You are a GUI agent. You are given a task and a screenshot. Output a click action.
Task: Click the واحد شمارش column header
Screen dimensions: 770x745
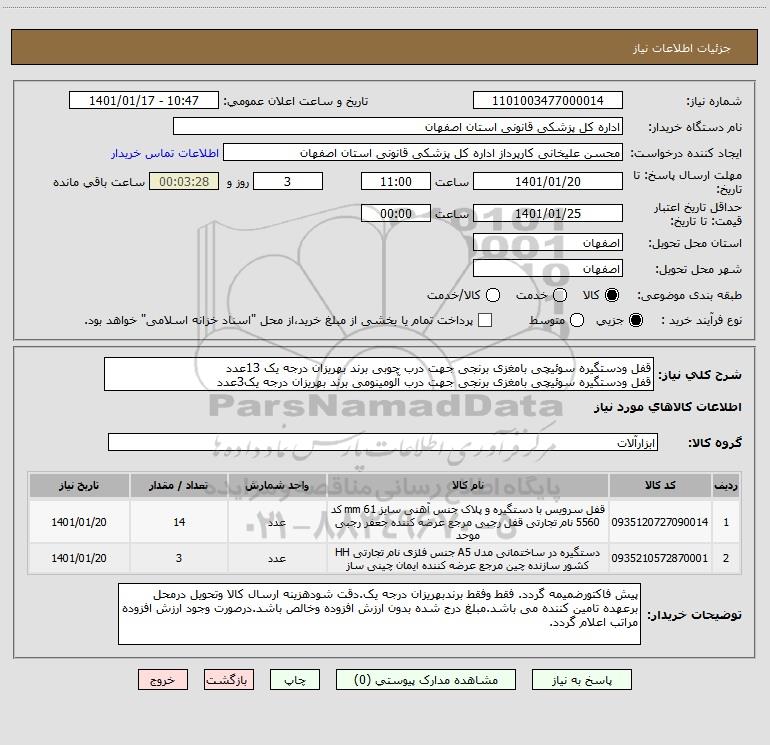click(277, 485)
